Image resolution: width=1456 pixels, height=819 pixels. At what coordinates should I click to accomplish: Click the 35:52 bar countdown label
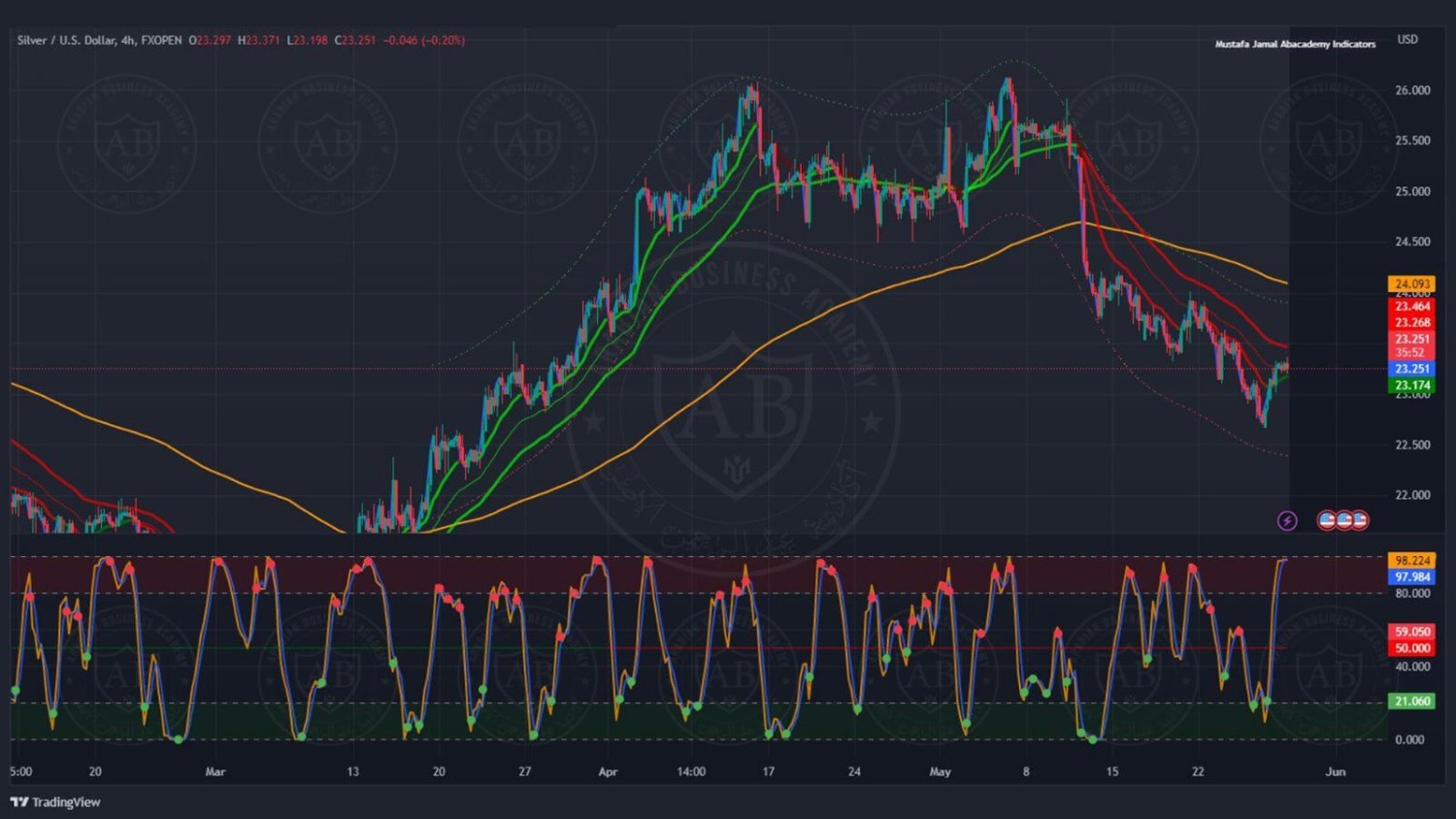(1410, 352)
